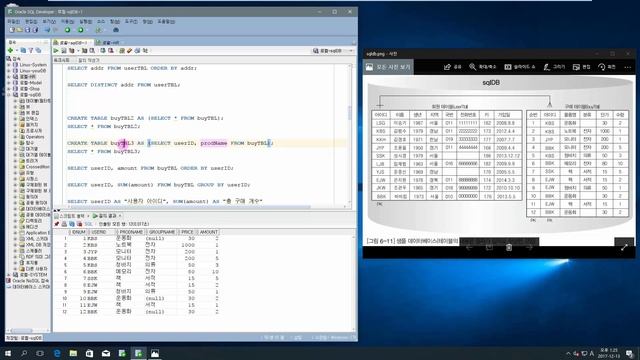Click the Open folder icon in main toolbar
The width and height of the screenshot is (640, 360).
20,30
